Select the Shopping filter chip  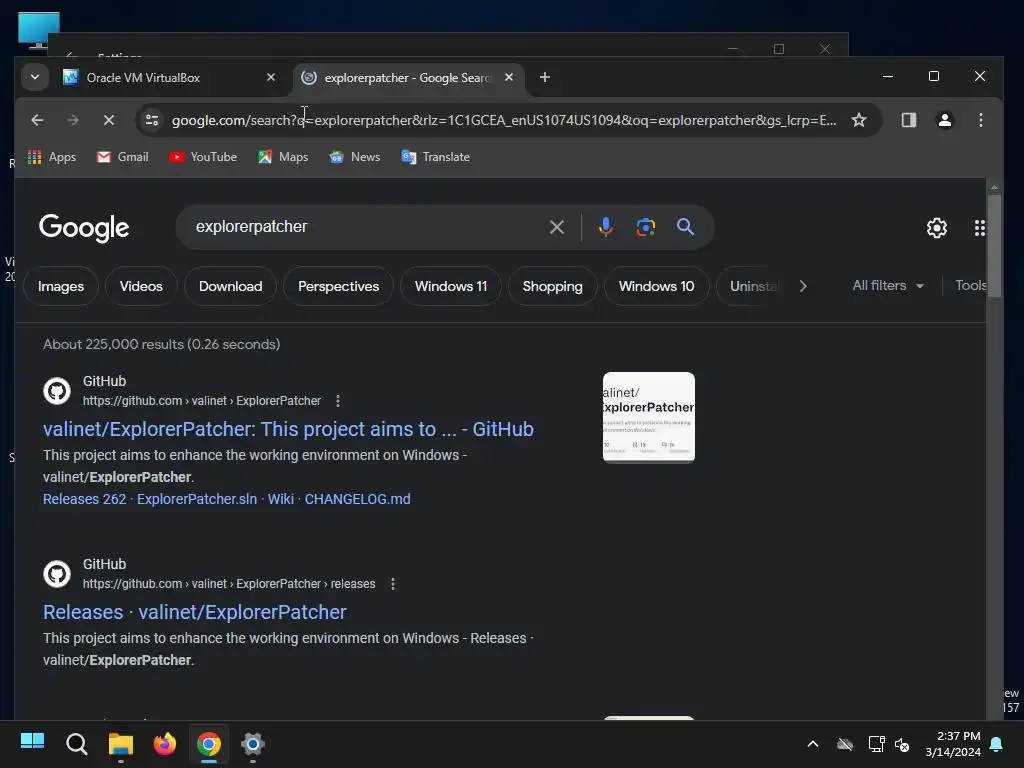click(x=552, y=286)
